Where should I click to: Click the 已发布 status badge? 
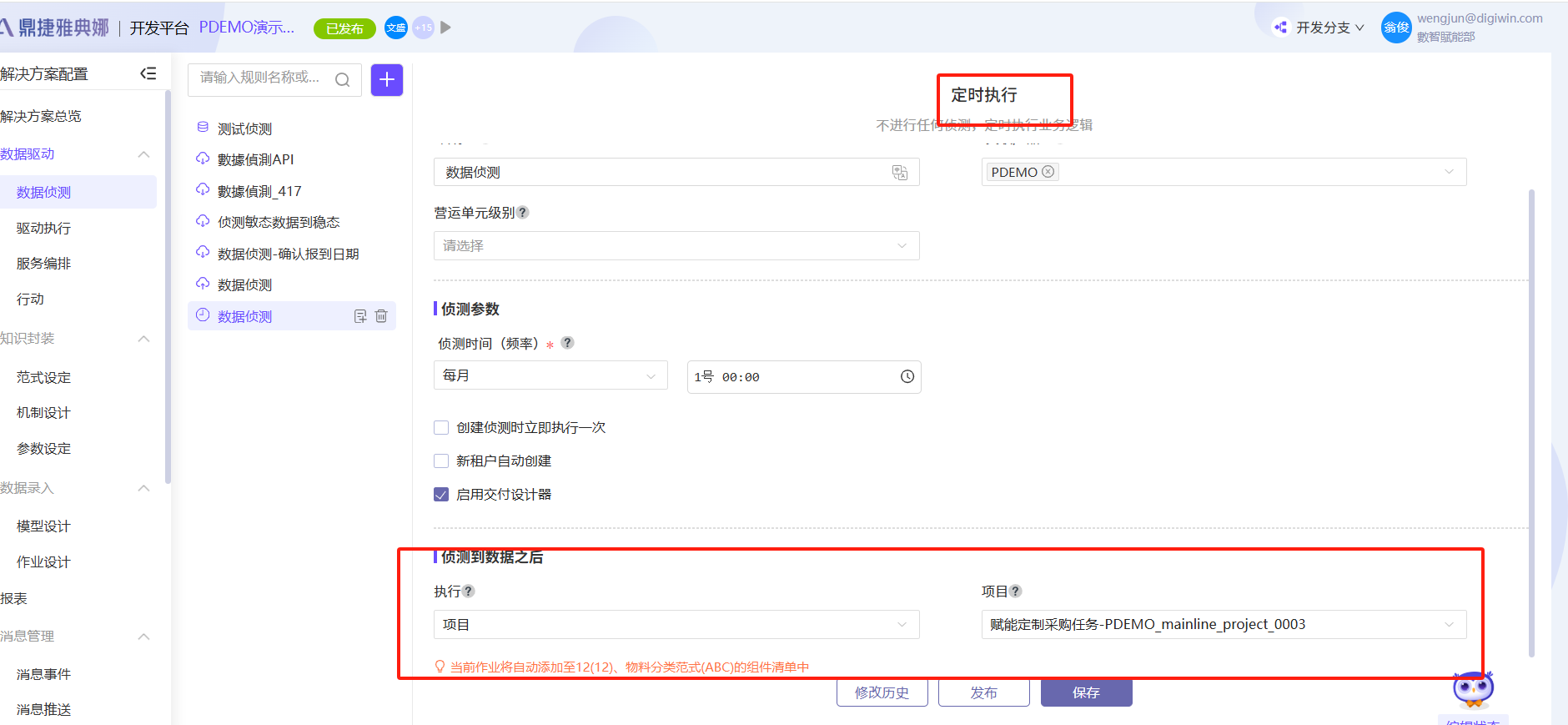pyautogui.click(x=344, y=28)
